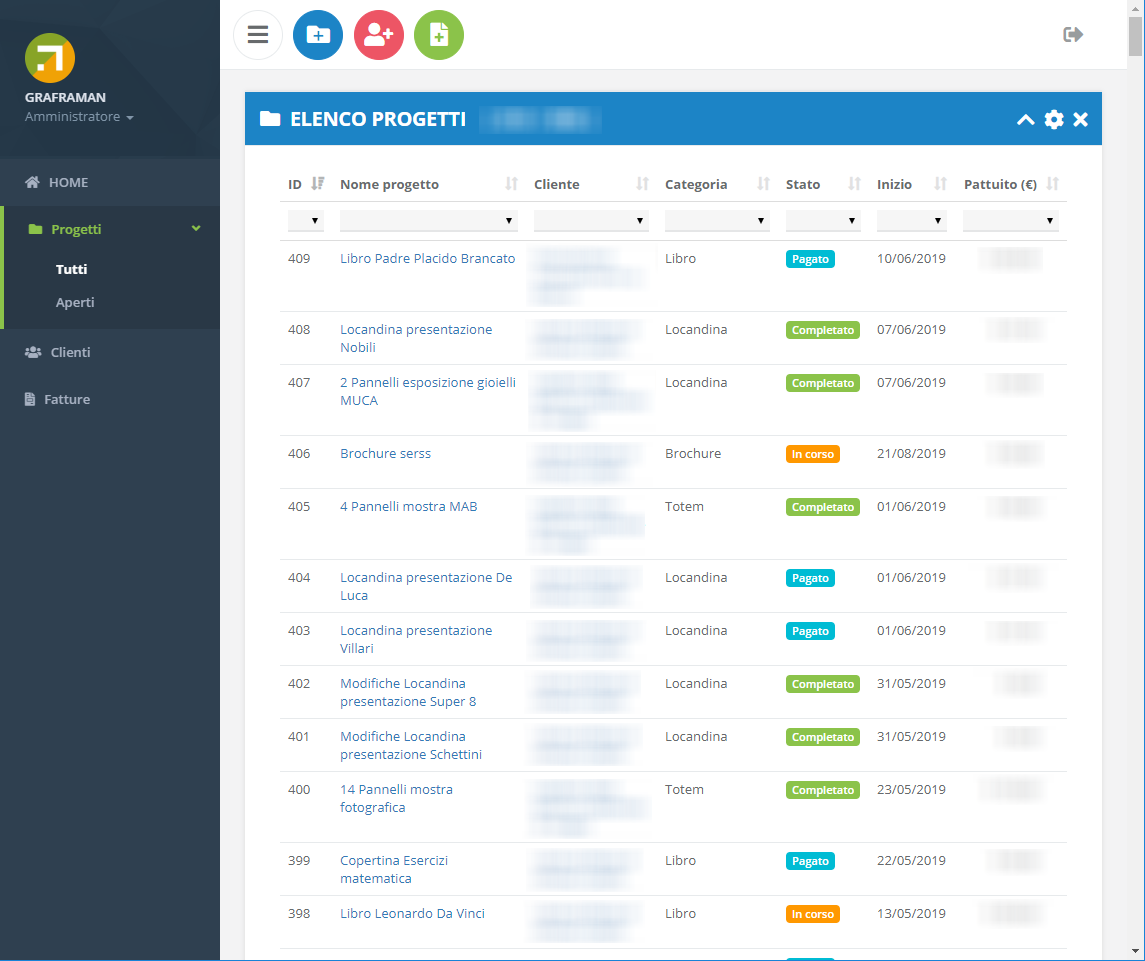
Task: Click the red add client icon
Action: point(378,35)
